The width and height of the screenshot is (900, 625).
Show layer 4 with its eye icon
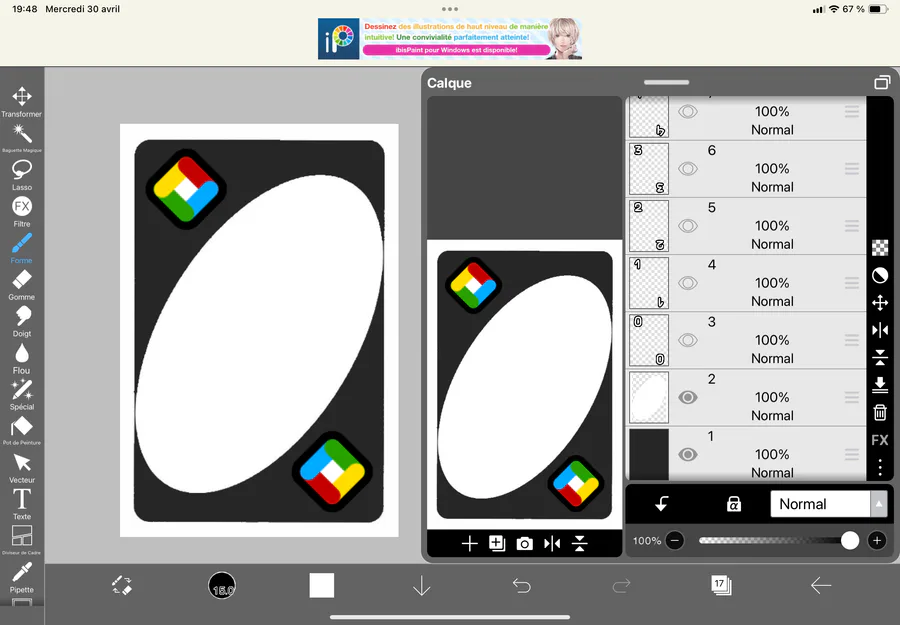point(688,283)
